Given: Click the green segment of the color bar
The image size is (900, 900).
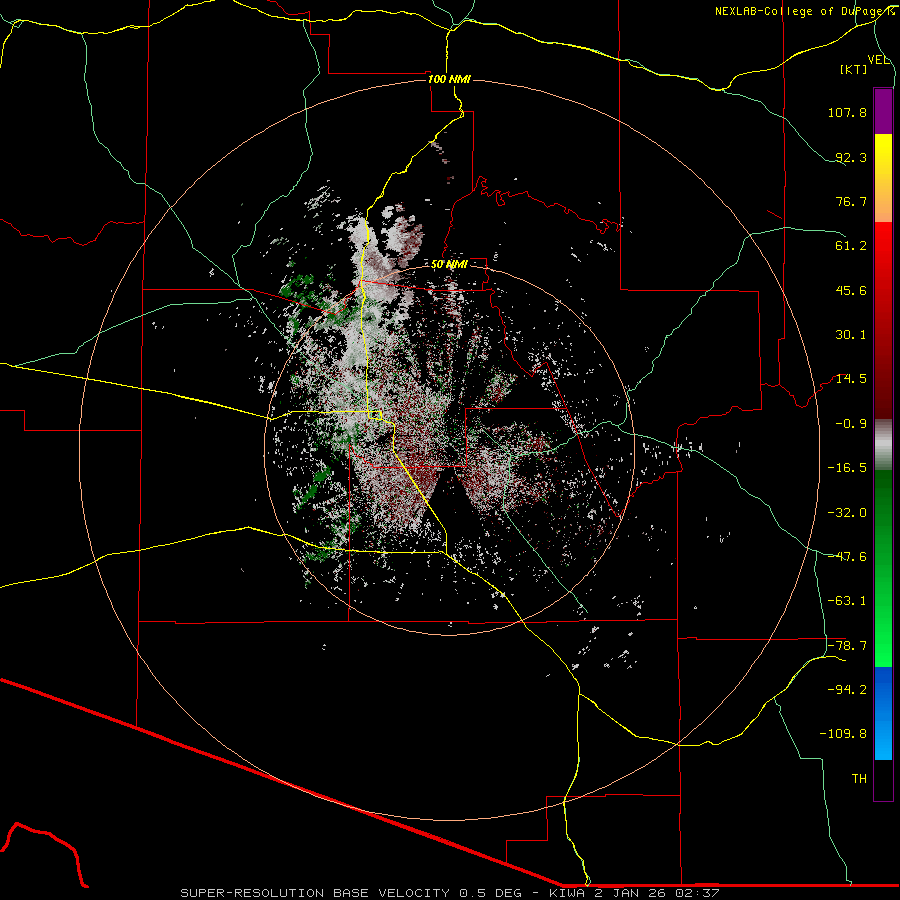Looking at the screenshot, I should (883, 568).
